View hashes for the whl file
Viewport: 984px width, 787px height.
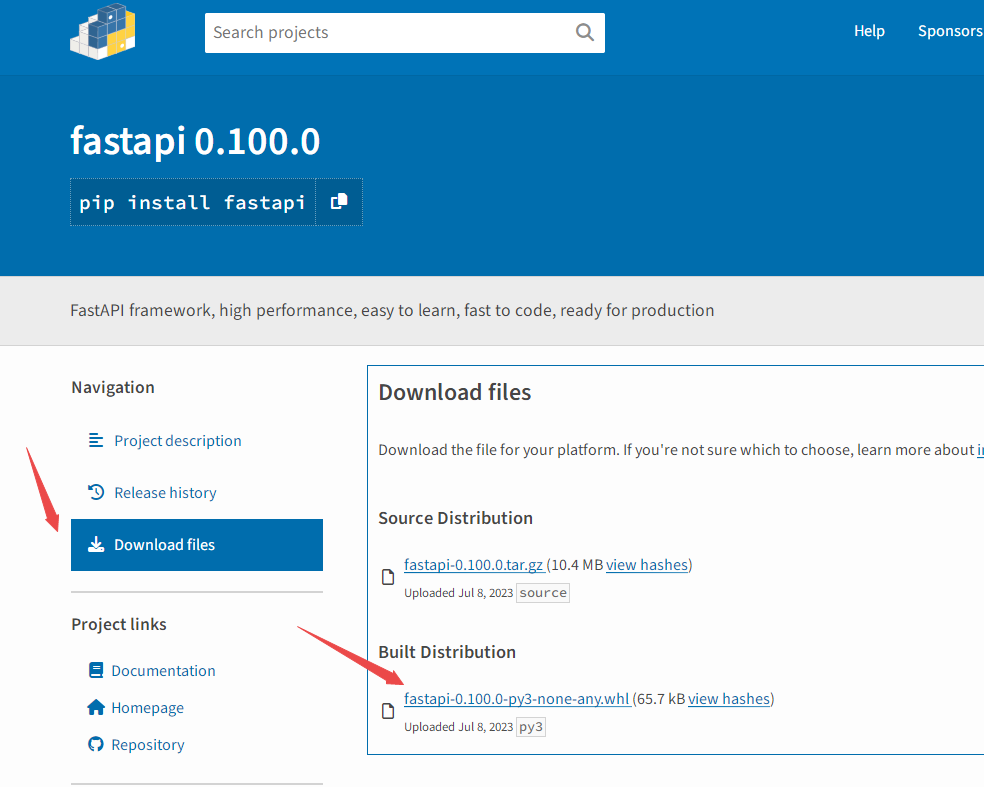point(729,699)
